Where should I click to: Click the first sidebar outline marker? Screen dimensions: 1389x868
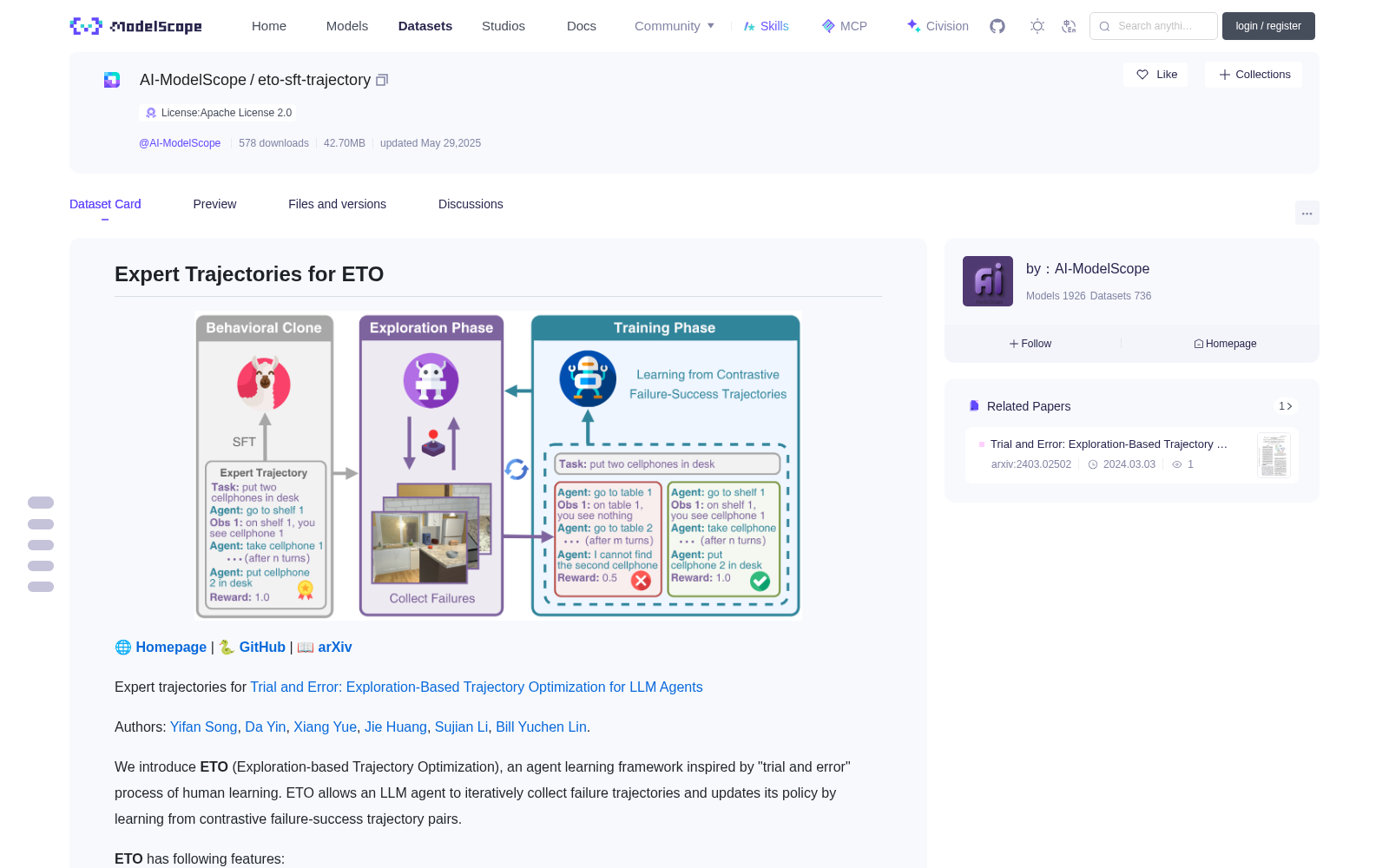(41, 503)
